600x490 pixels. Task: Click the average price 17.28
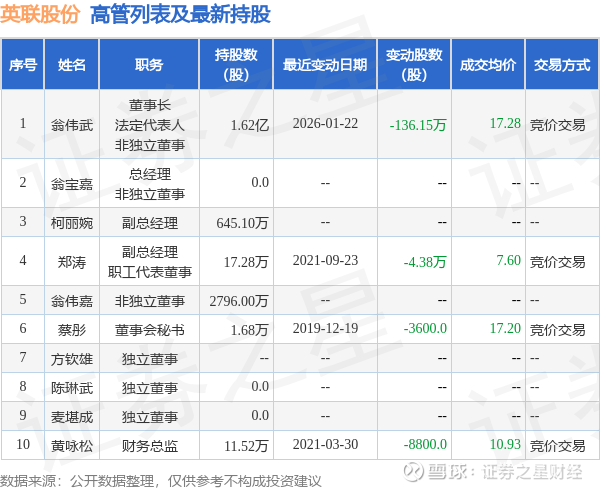(505, 123)
